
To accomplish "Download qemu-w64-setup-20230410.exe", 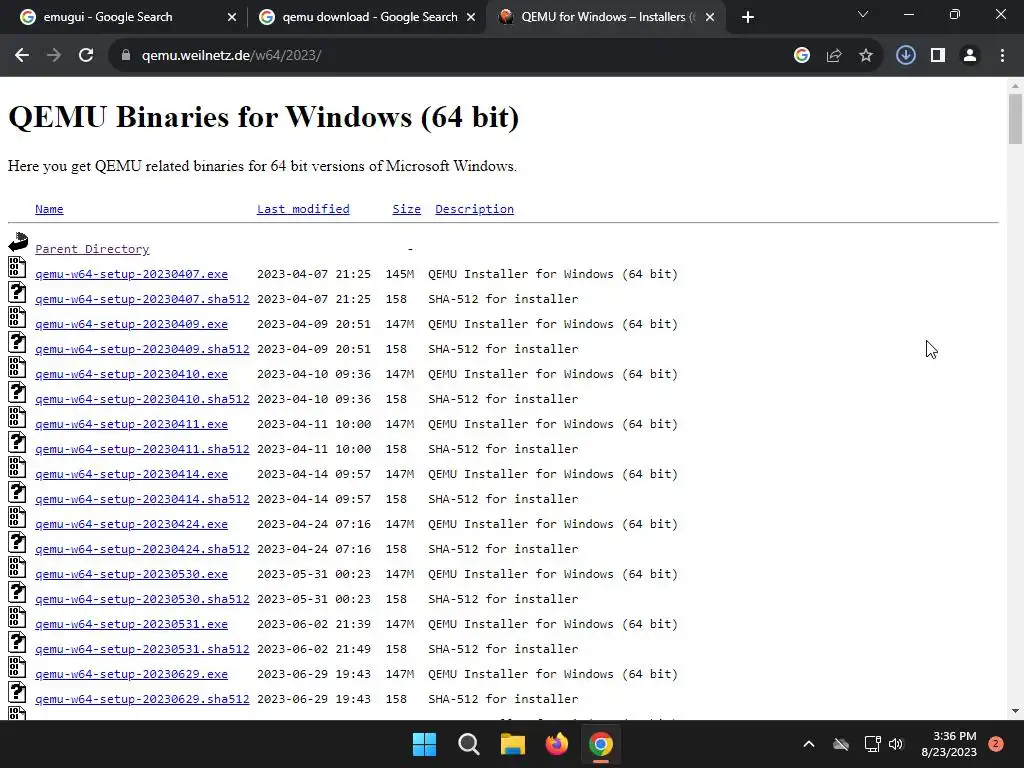I will click(131, 374).
